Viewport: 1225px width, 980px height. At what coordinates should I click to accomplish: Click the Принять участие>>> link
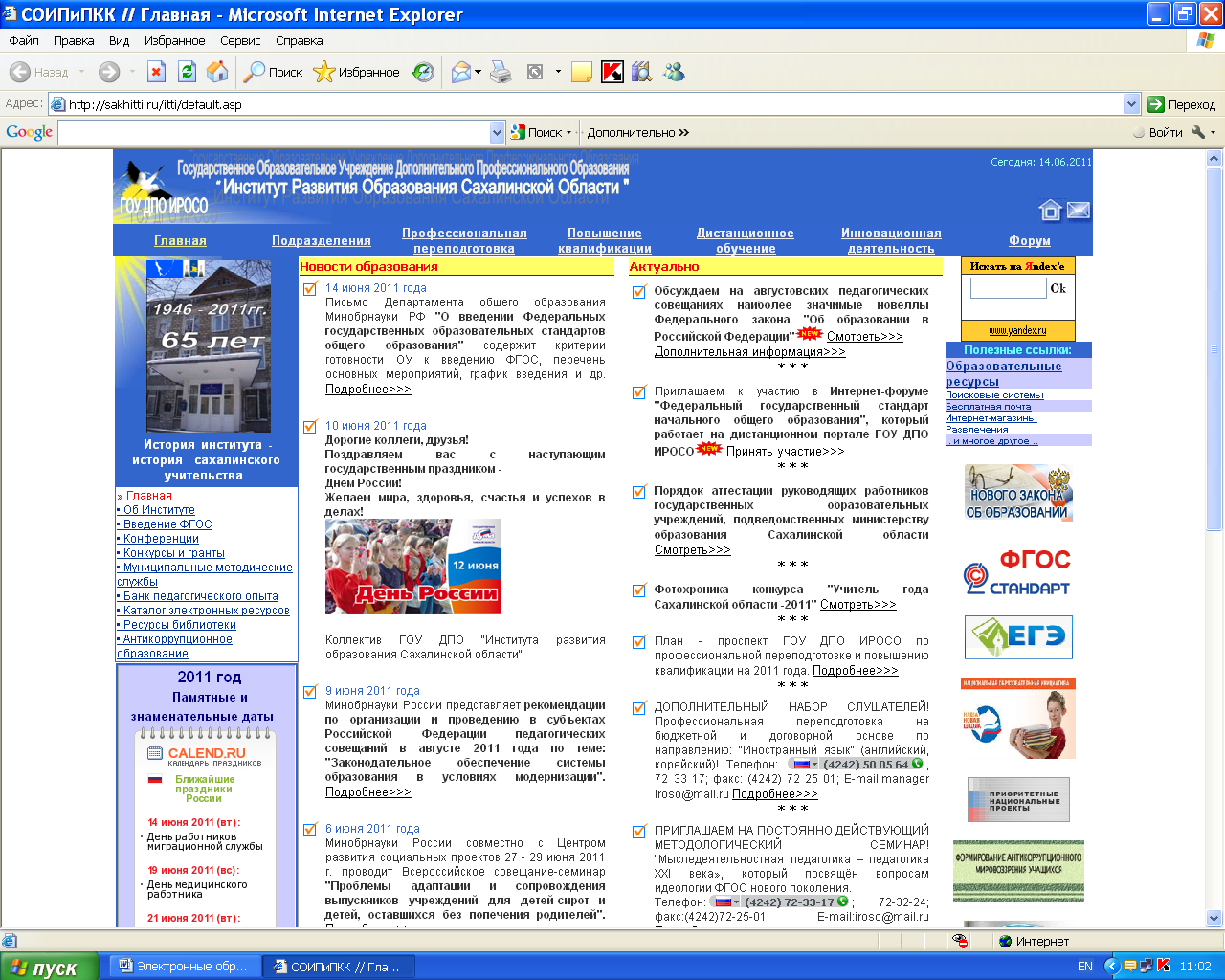click(786, 452)
